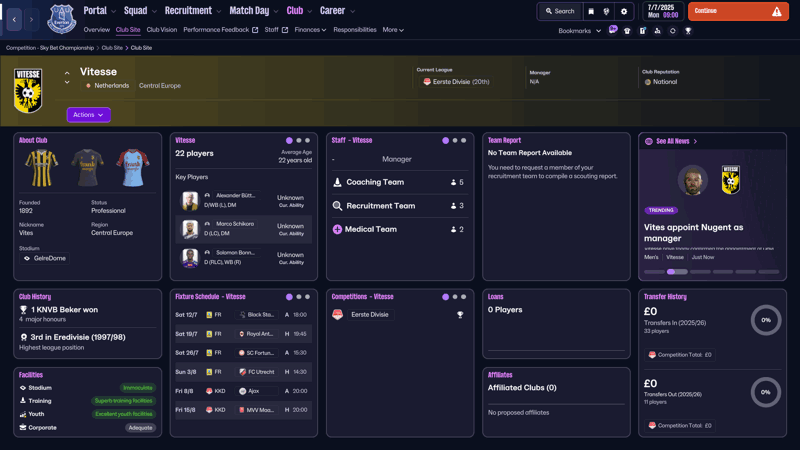Click Ajax club logo in fixtures
This screenshot has height=450, width=800.
click(x=242, y=391)
